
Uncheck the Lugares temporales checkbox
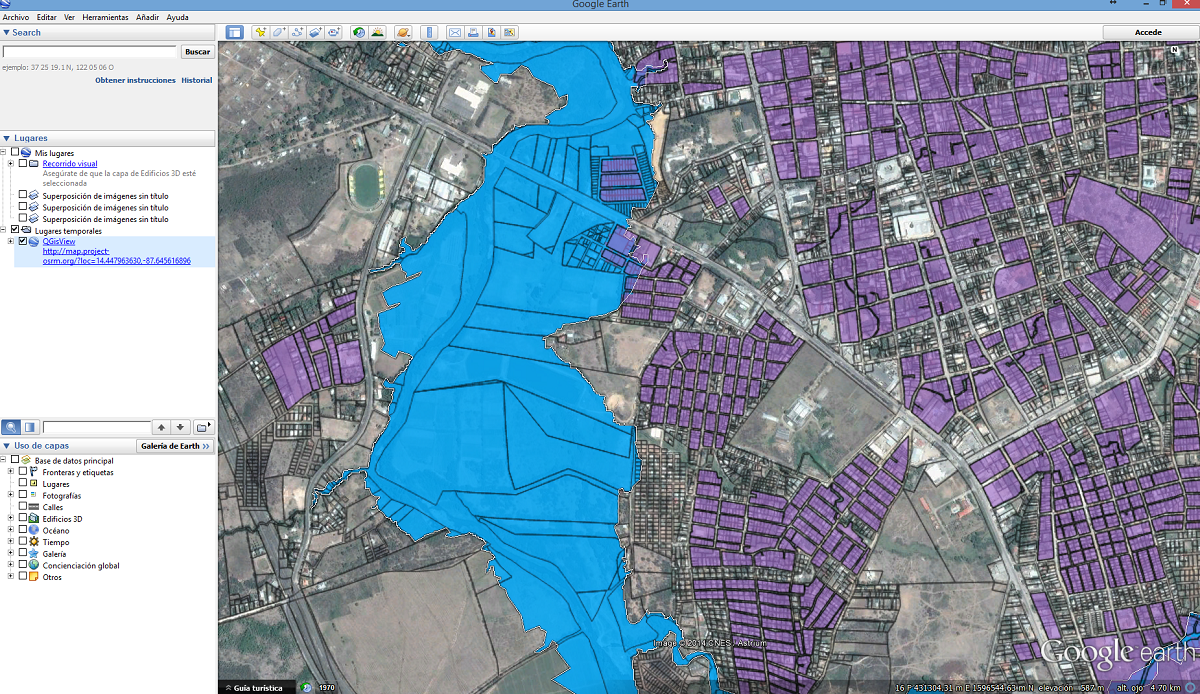15,231
